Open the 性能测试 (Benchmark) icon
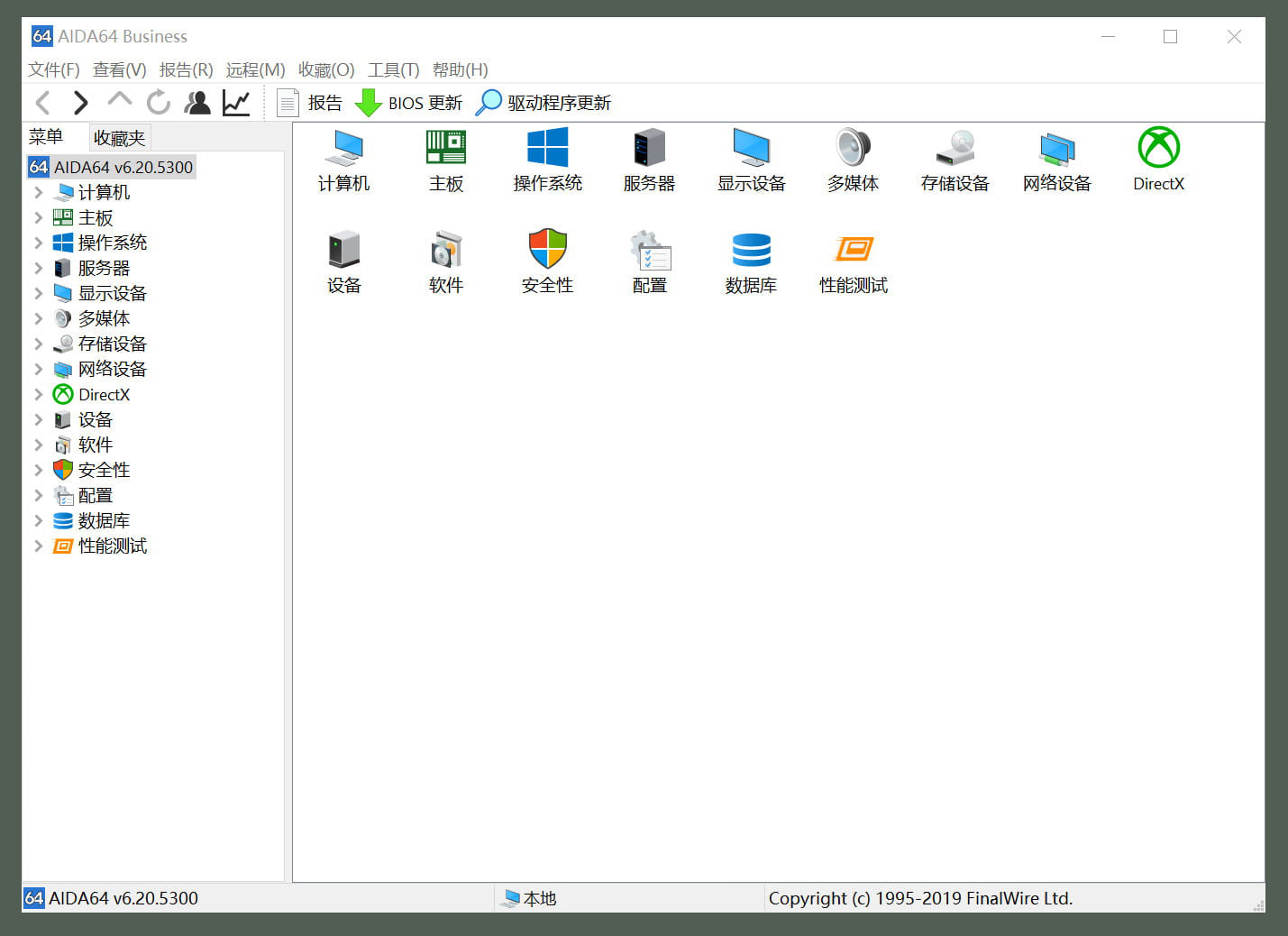1288x936 pixels. click(853, 262)
